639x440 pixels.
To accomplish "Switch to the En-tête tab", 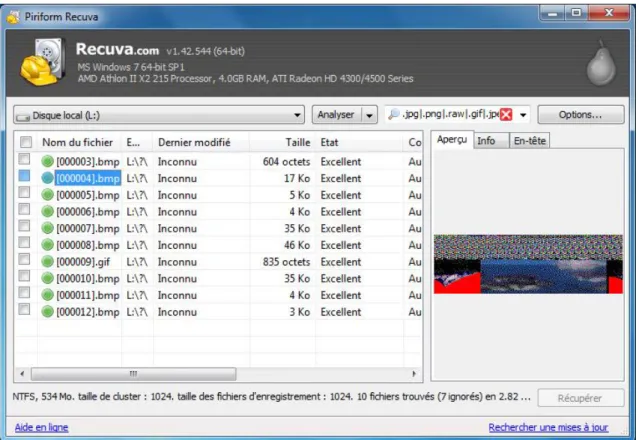I will coord(530,141).
